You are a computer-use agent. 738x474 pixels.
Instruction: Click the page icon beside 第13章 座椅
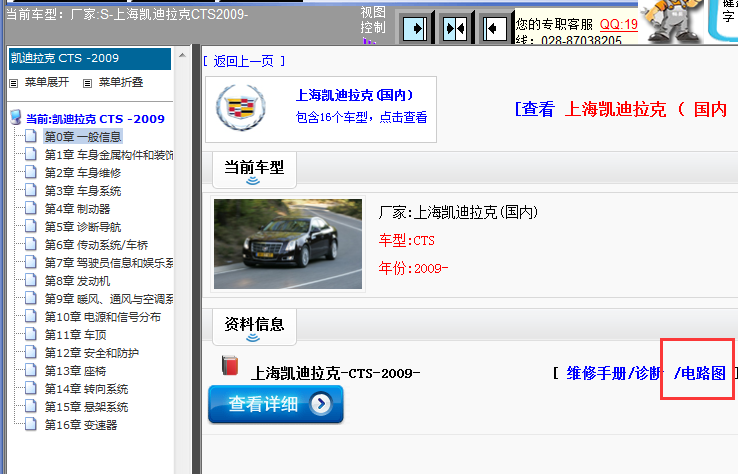(x=31, y=370)
